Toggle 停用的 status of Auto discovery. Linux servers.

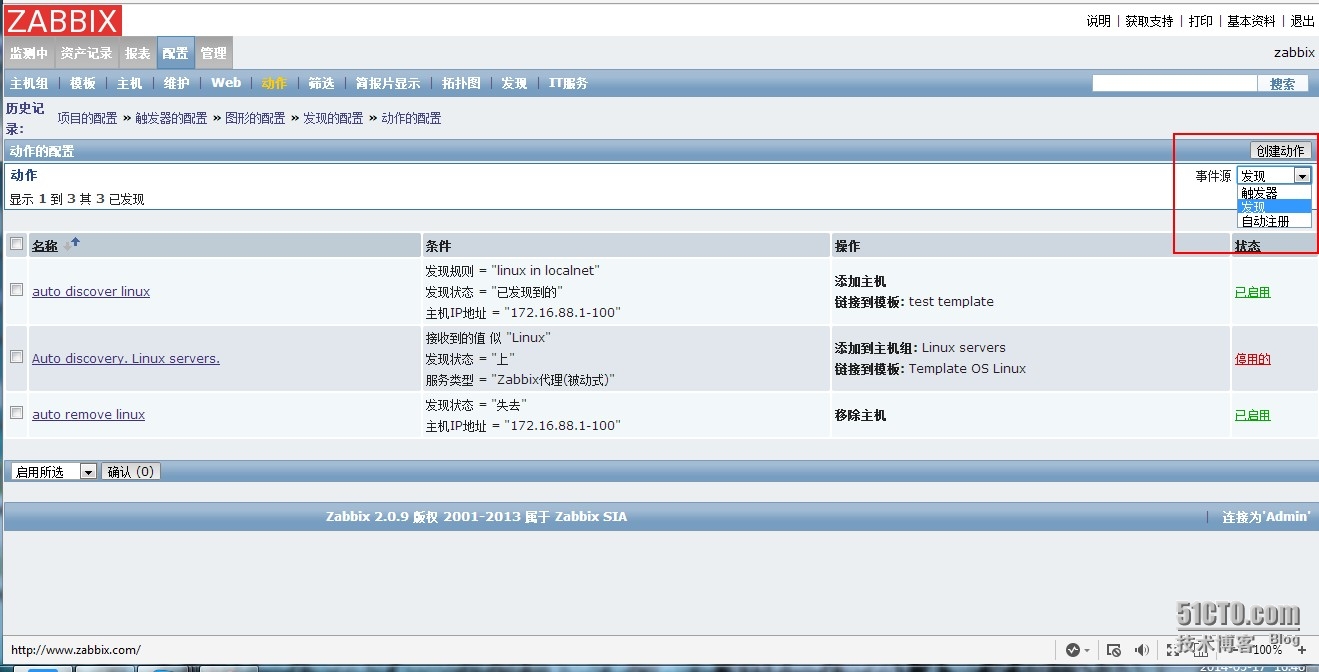tap(1252, 358)
